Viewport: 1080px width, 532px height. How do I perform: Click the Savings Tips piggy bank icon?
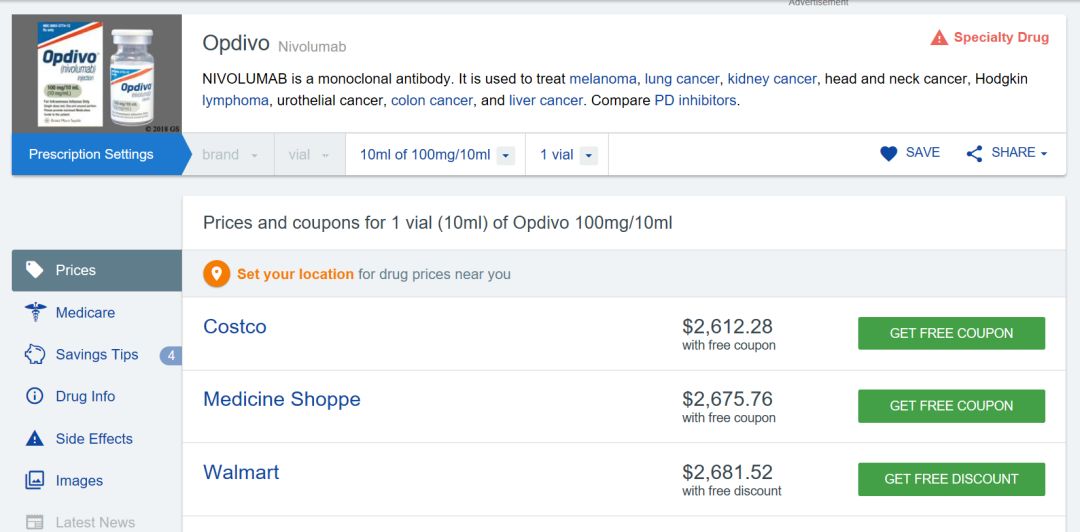click(35, 354)
